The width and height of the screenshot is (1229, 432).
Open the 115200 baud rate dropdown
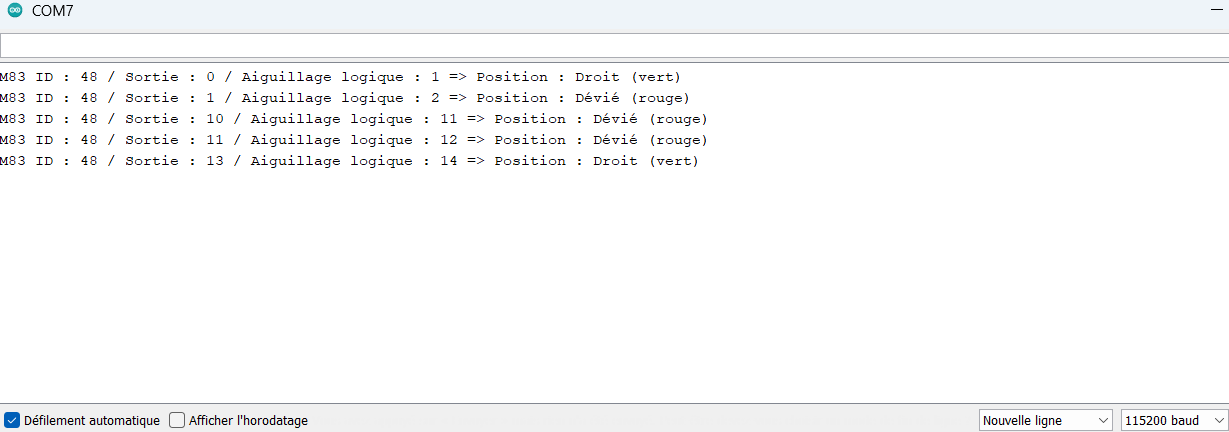pyautogui.click(x=1175, y=420)
